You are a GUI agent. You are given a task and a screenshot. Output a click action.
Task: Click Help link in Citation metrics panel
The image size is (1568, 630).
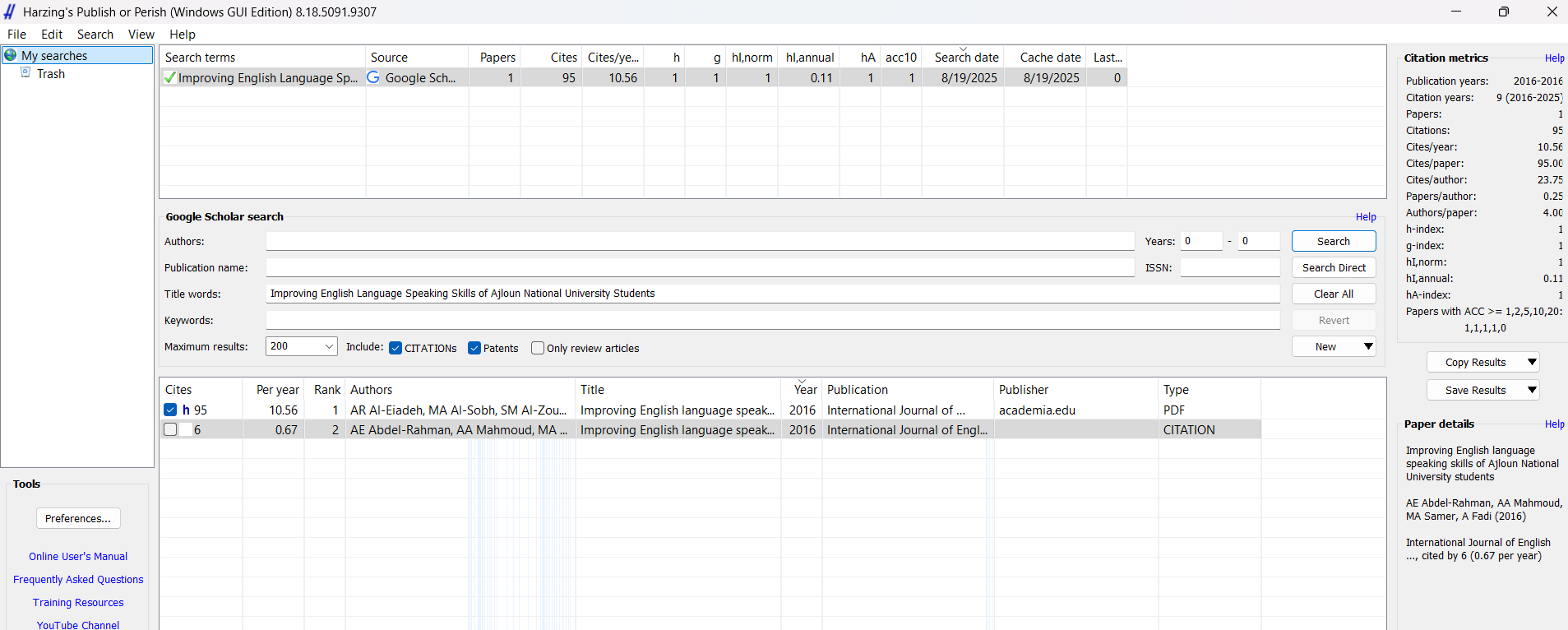(1554, 58)
